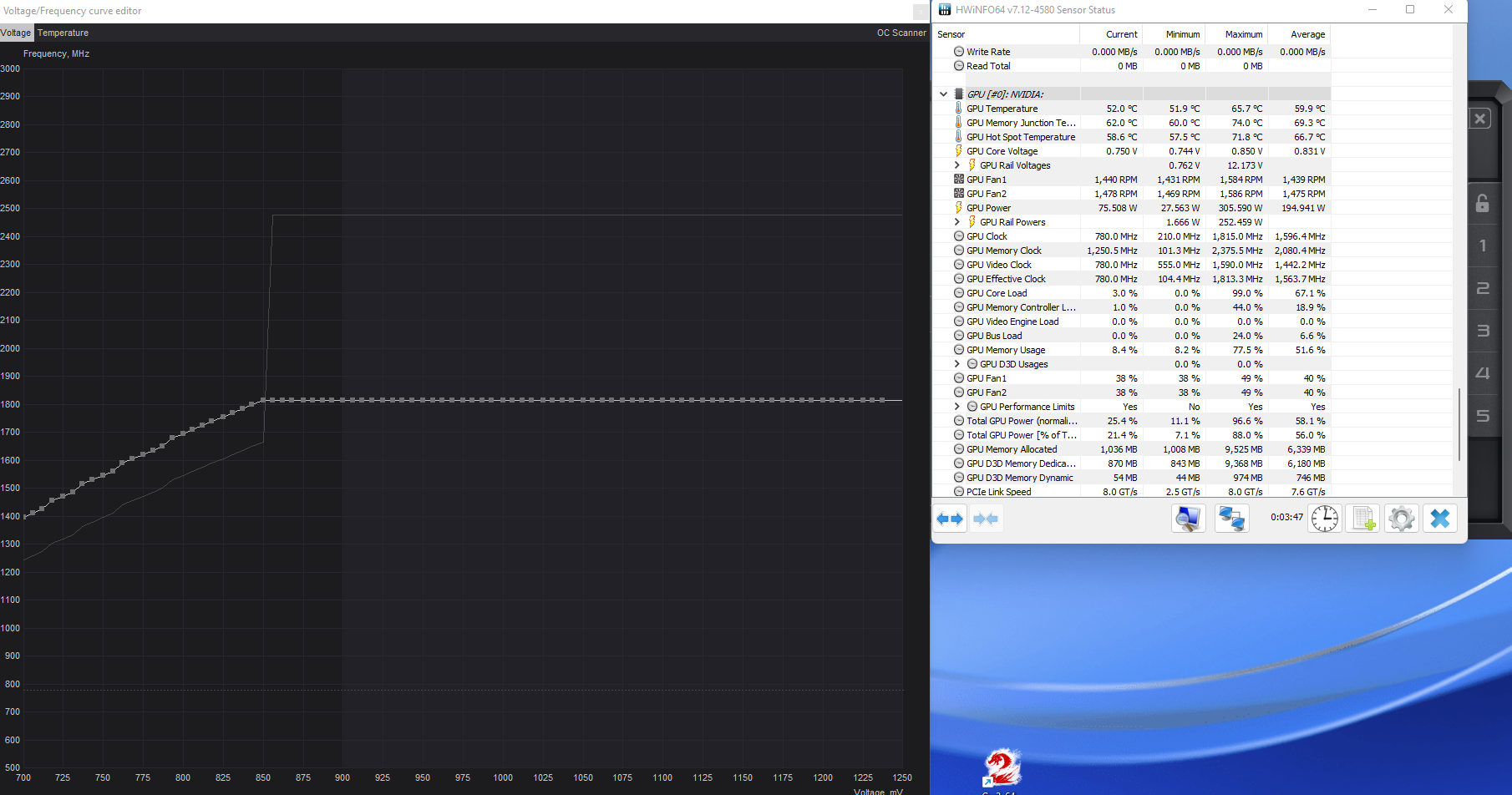
Task: Open HWiNFO sensor settings gear icon
Action: tap(1402, 519)
